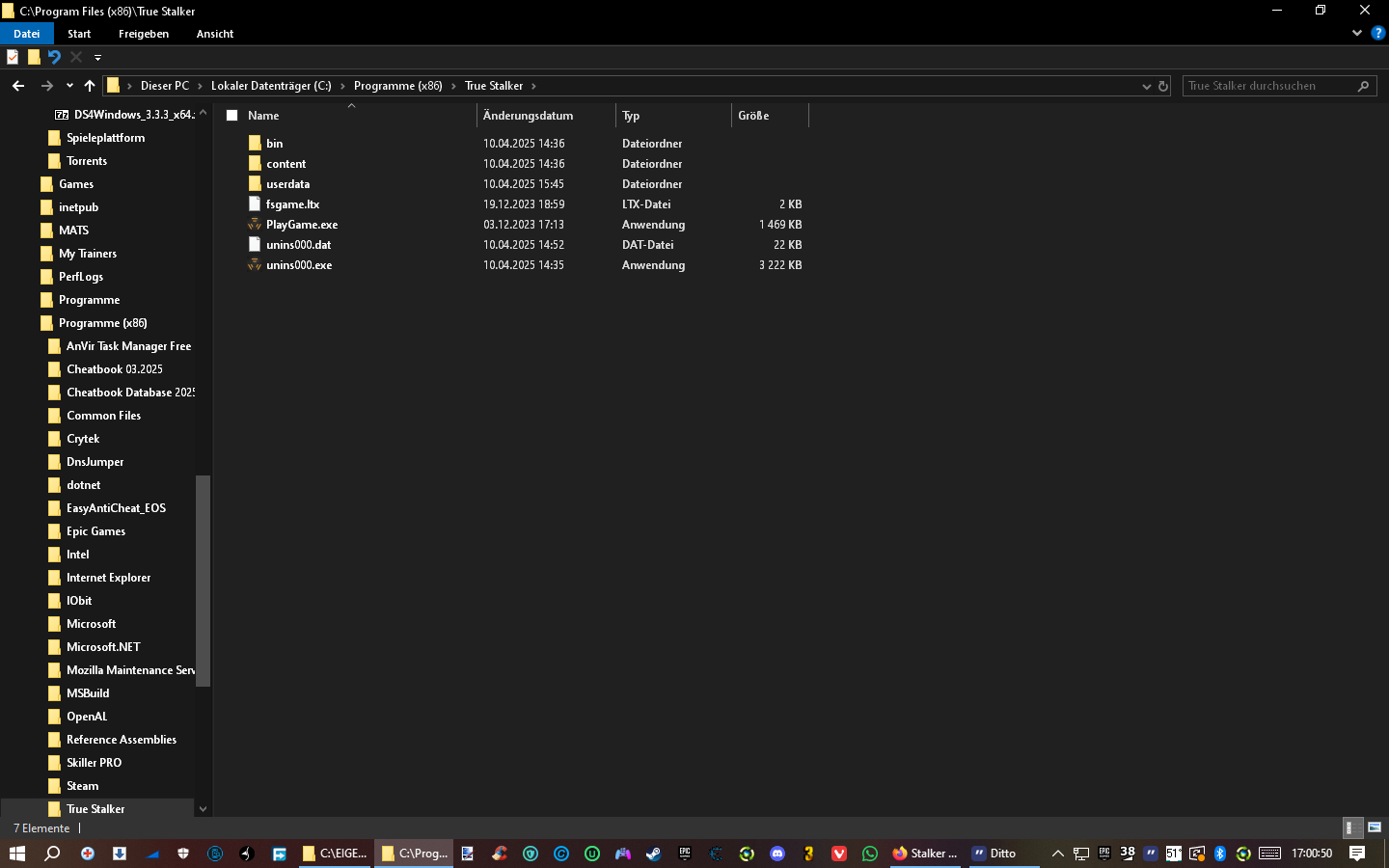
Task: Select the bin folder
Action: click(275, 144)
